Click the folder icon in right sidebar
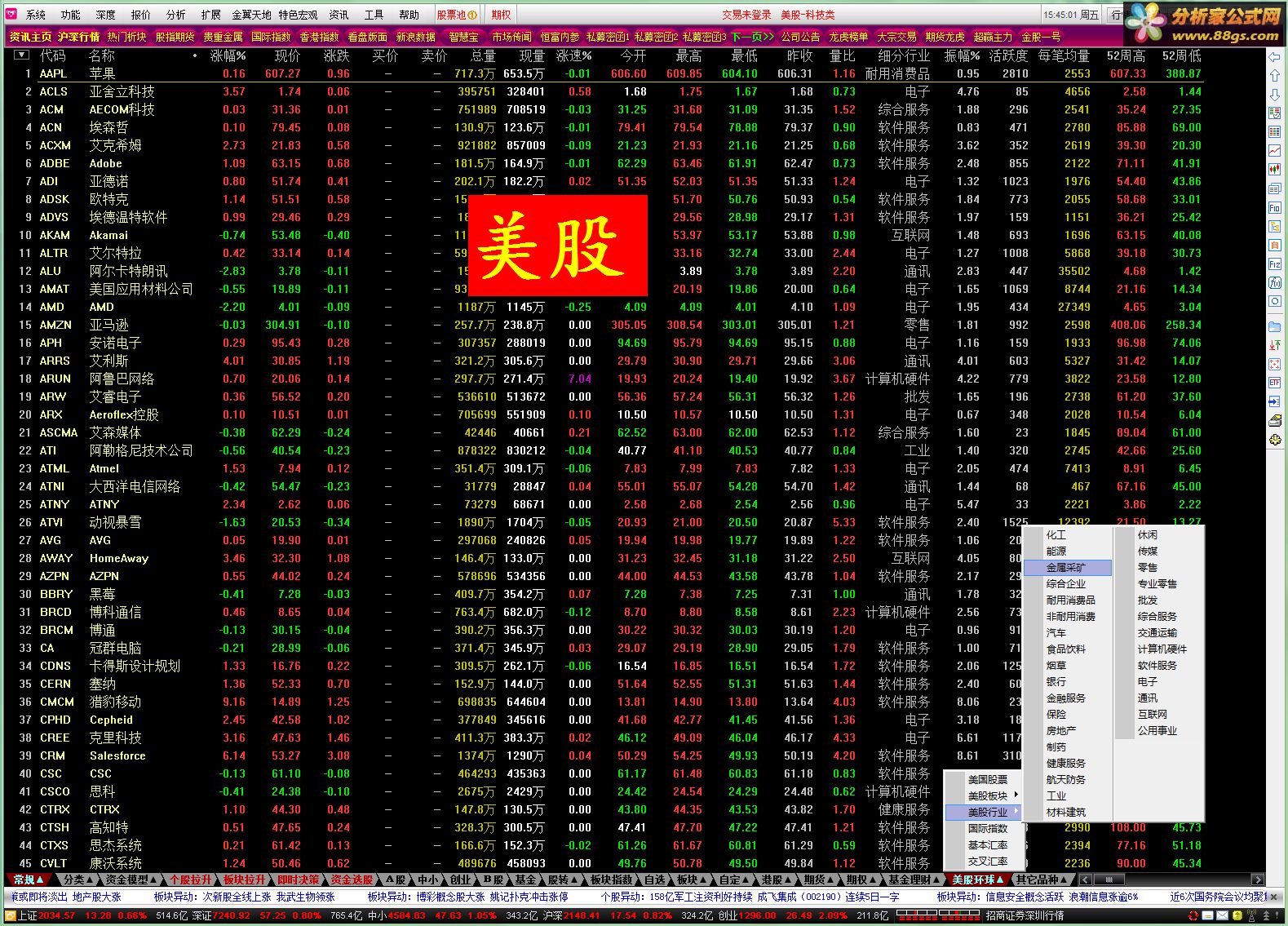1288x926 pixels. [1274, 327]
